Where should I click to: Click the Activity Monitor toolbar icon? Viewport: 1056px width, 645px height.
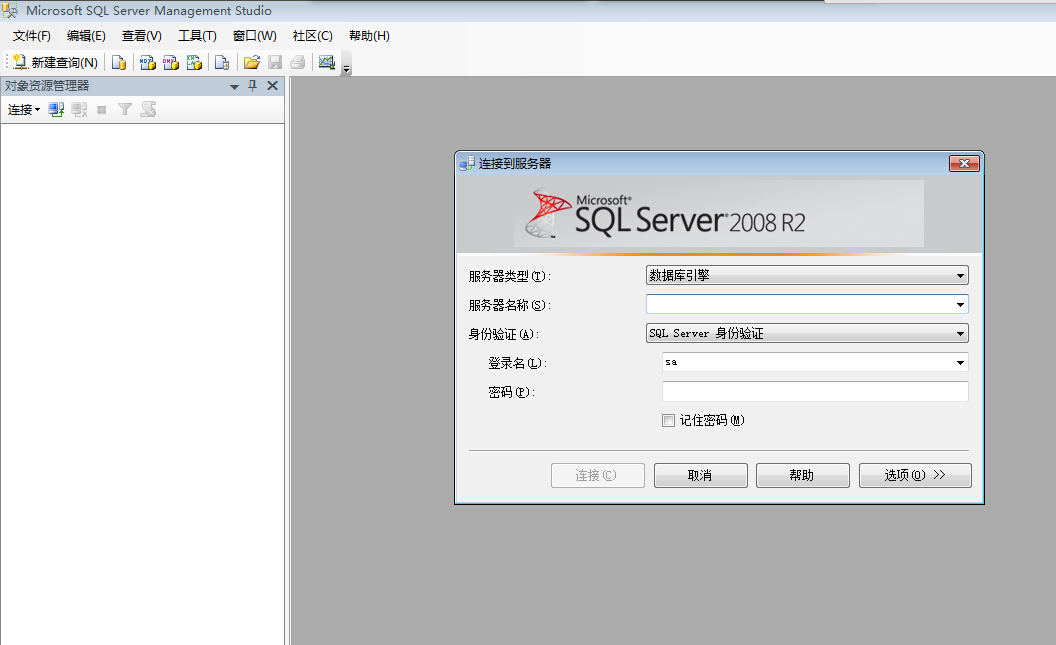coord(326,63)
